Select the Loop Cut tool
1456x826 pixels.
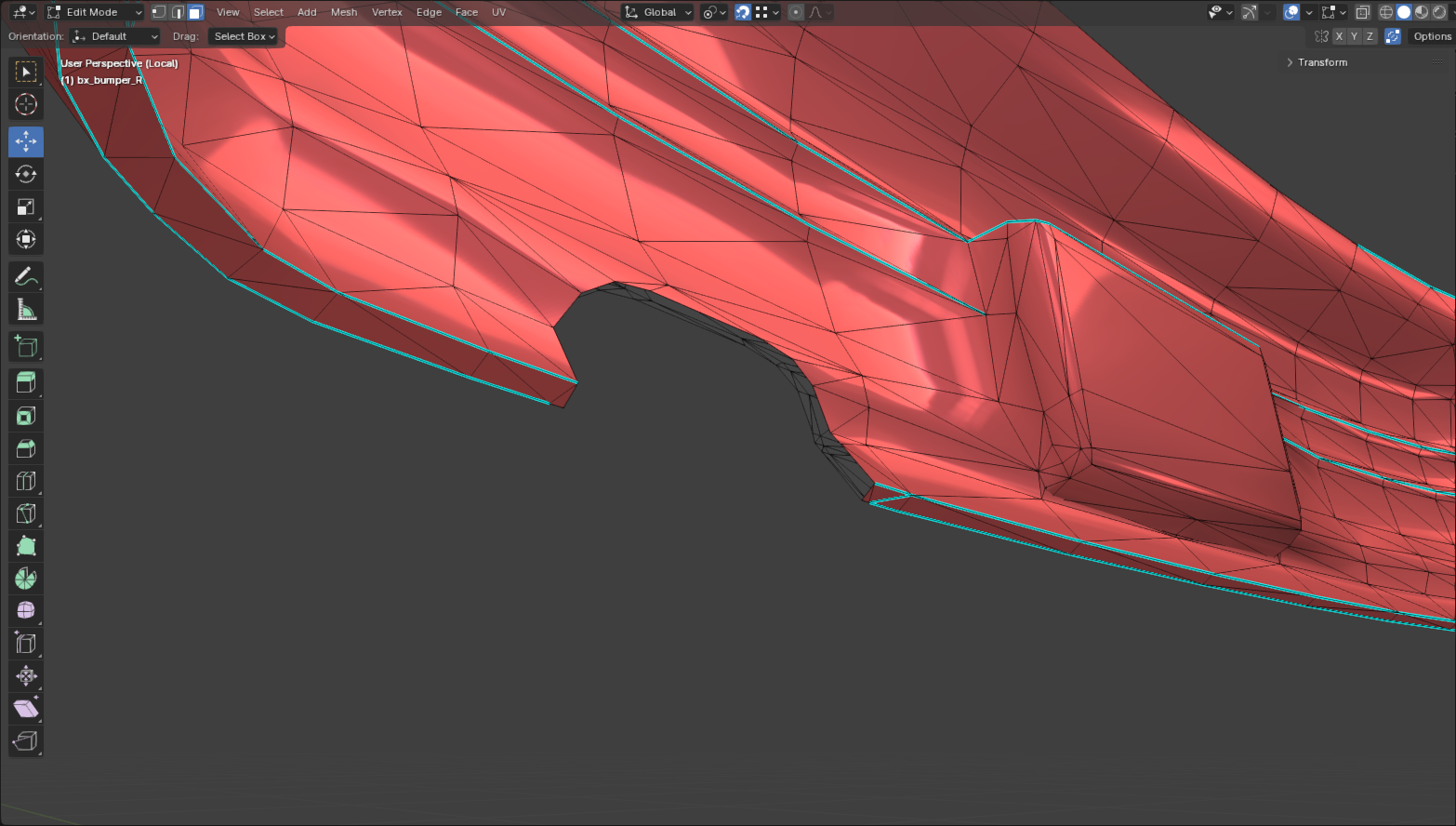pos(26,481)
